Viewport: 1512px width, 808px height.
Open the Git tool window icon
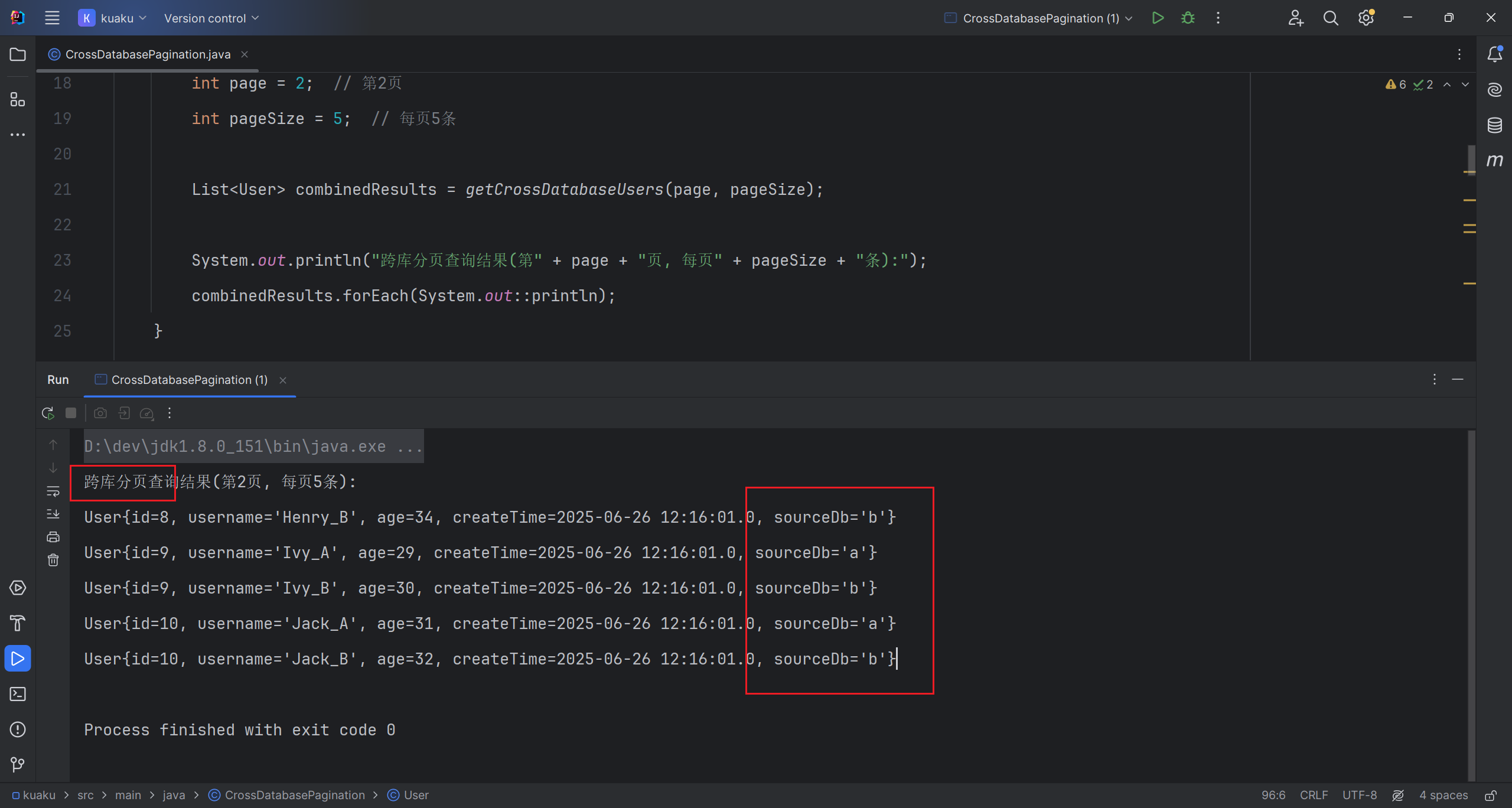pyautogui.click(x=18, y=765)
